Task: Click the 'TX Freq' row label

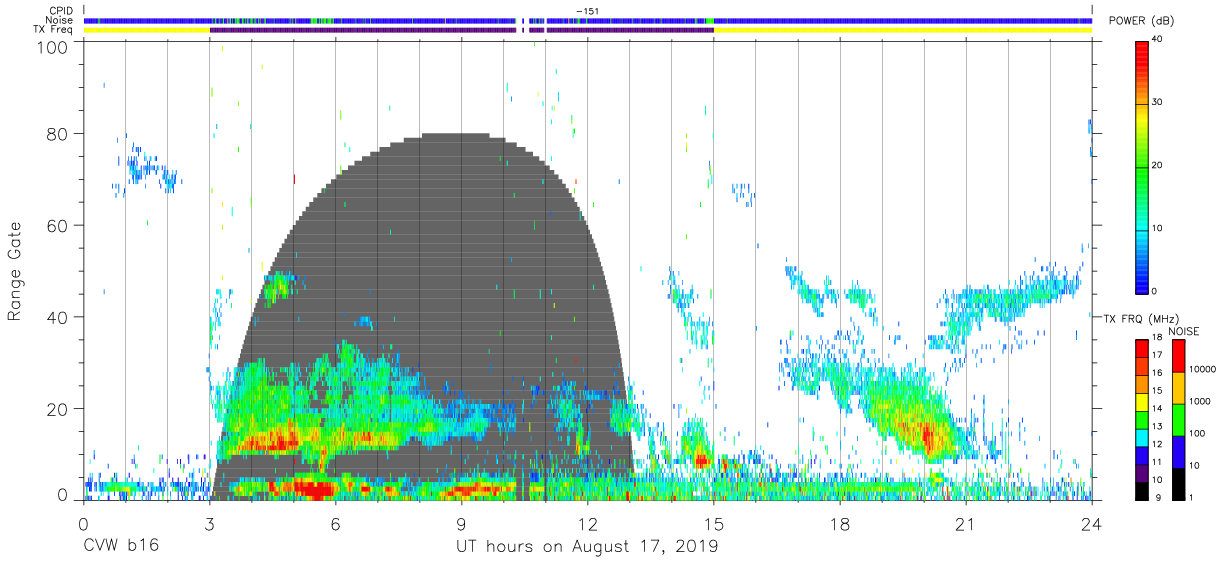Action: click(x=54, y=30)
